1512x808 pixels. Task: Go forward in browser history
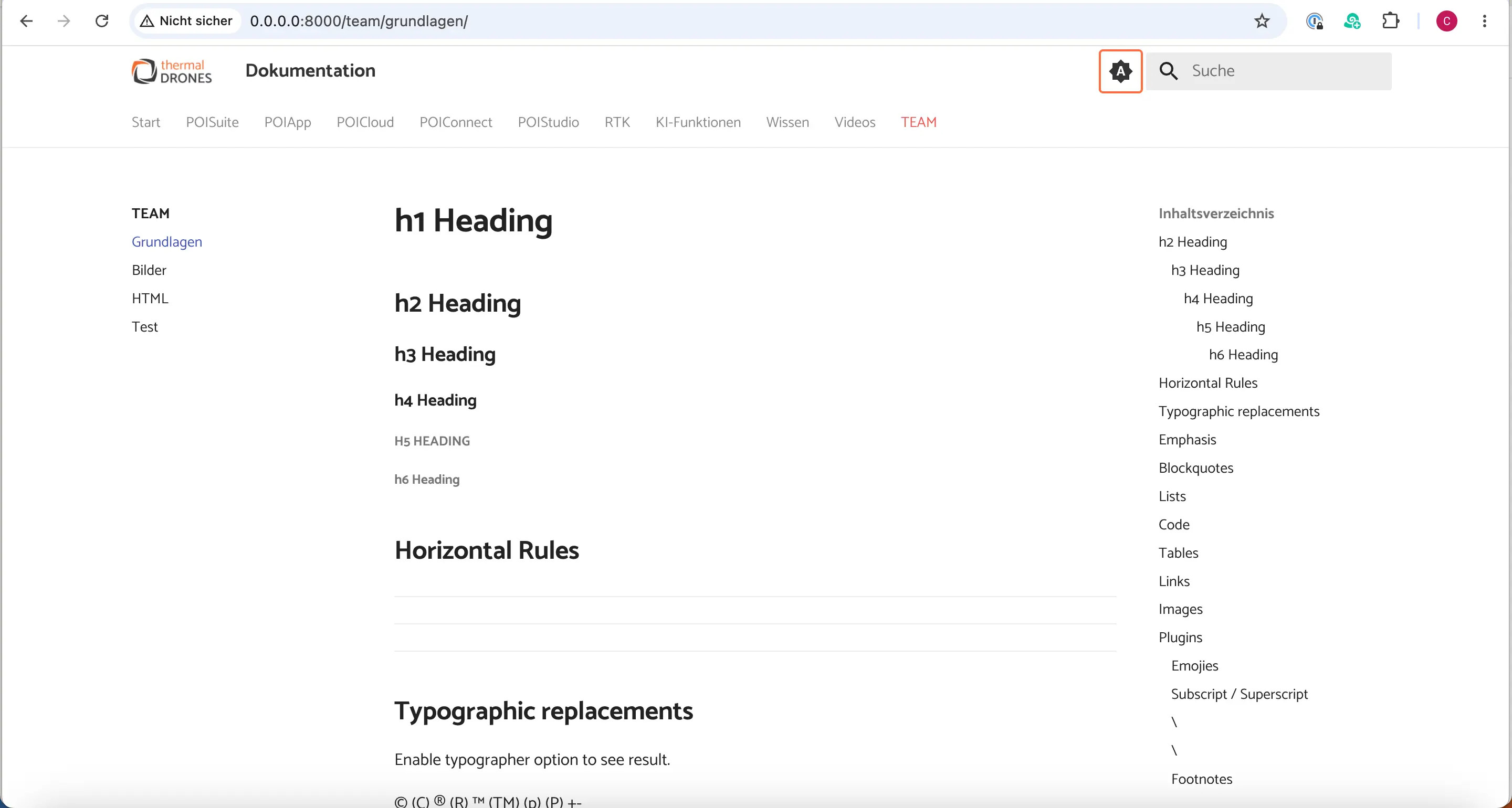point(64,21)
